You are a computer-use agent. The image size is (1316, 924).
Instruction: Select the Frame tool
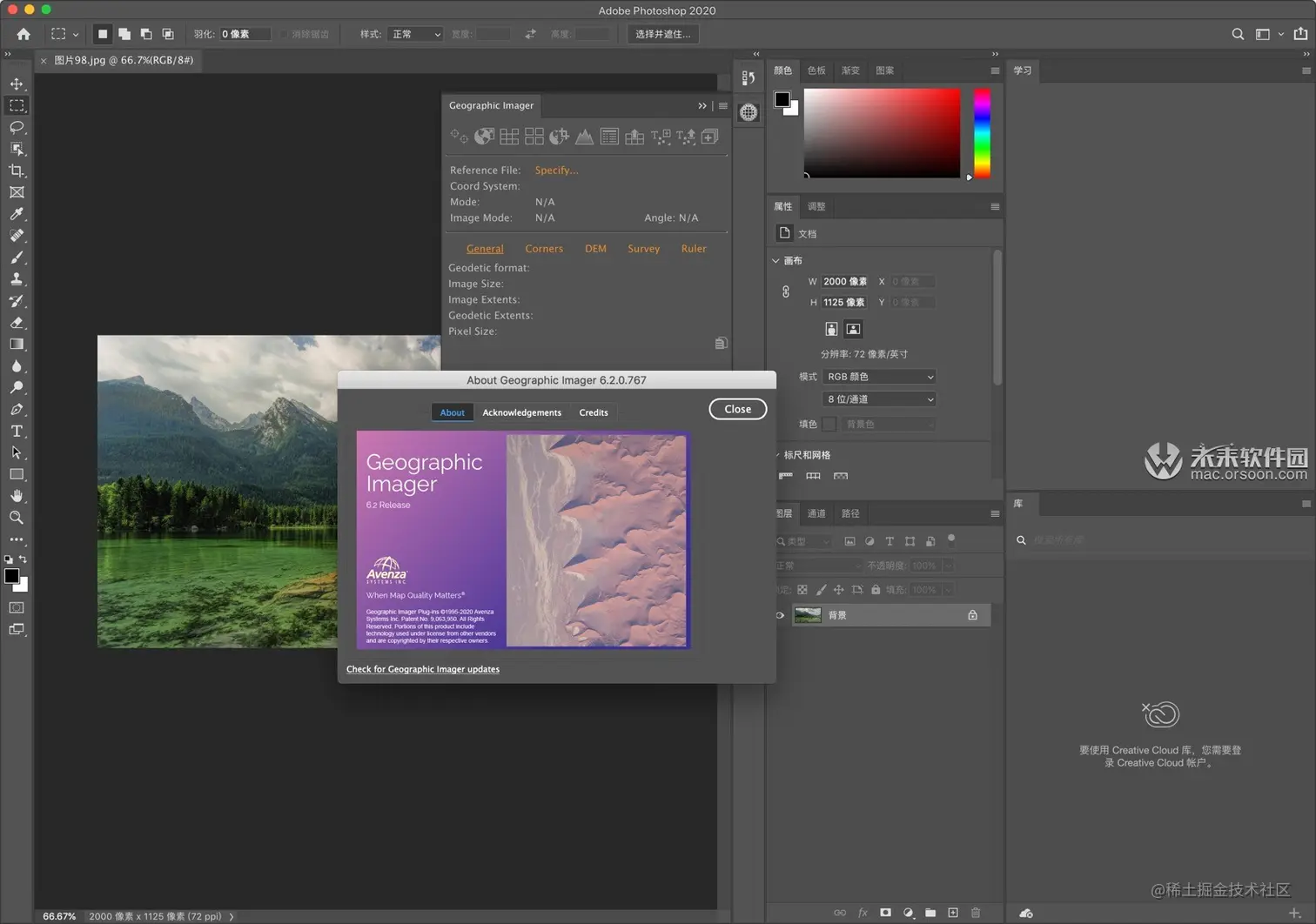pyautogui.click(x=17, y=192)
